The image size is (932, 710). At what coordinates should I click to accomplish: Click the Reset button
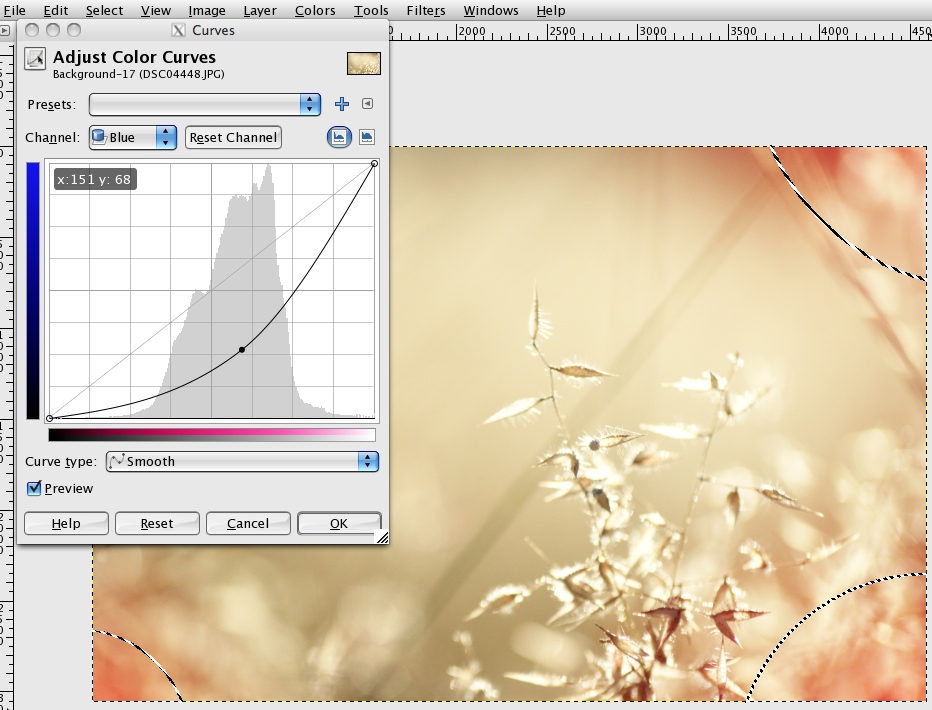click(x=157, y=523)
